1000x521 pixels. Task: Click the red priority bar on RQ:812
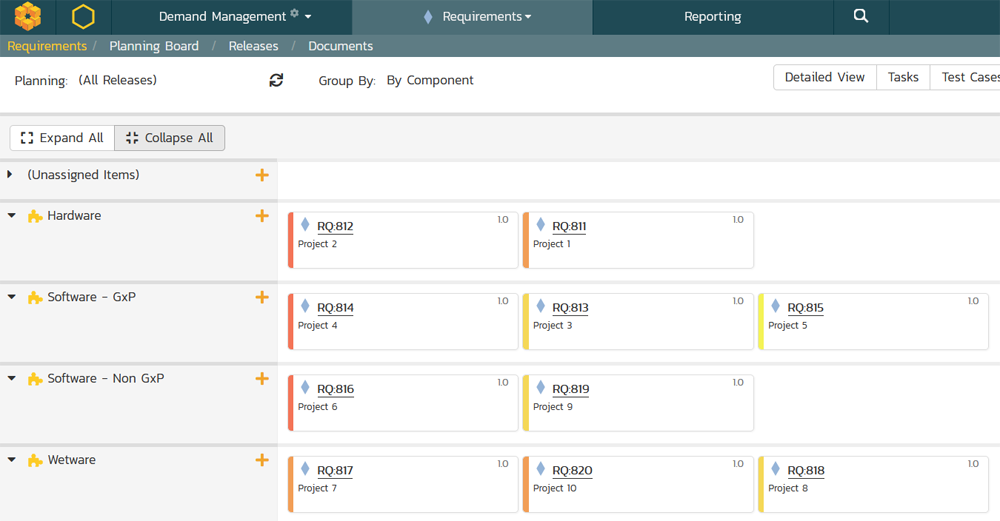(290, 240)
